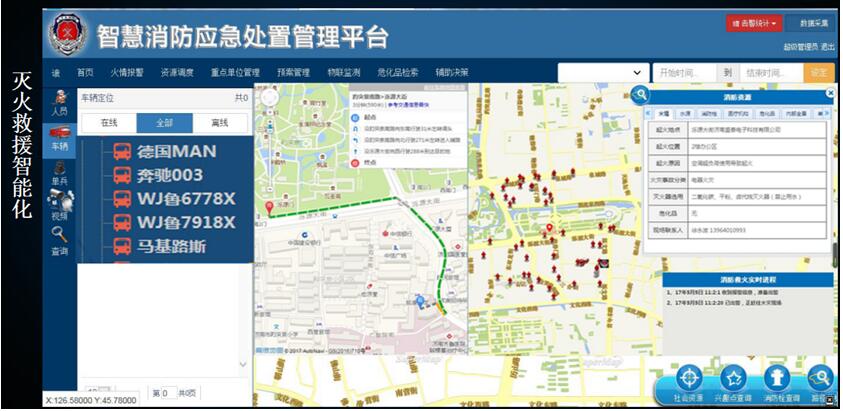The height and width of the screenshot is (411, 843).
Task: Switch vehicle filter to 在线
Action: pos(108,123)
